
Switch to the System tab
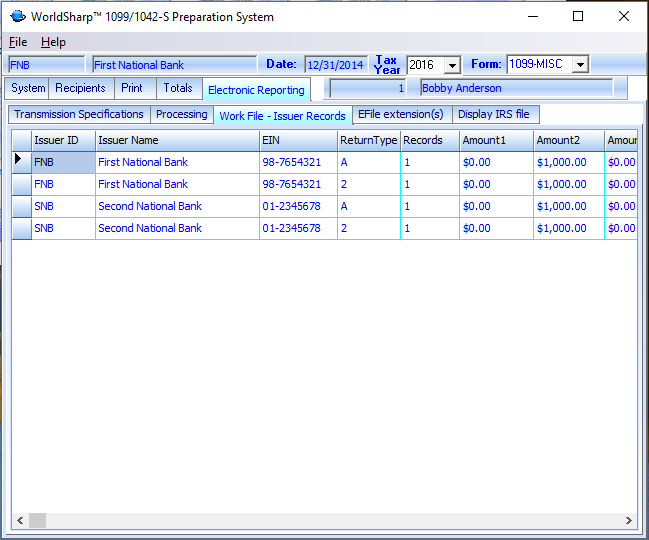pos(28,88)
